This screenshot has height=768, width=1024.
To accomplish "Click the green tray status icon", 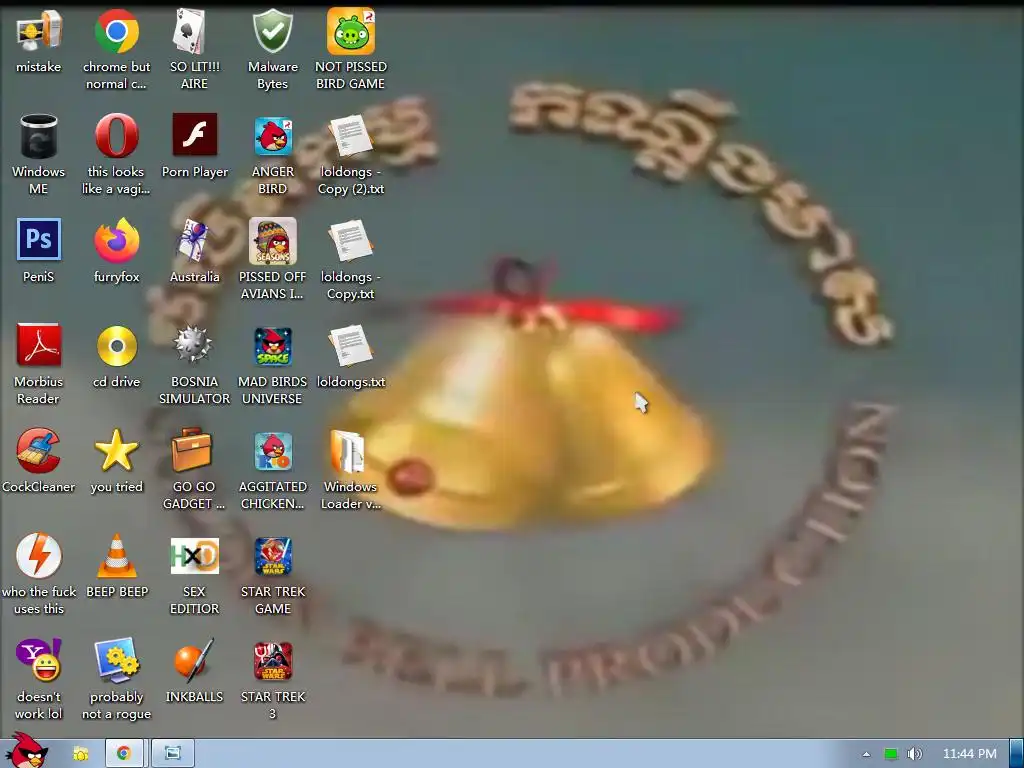I will pyautogui.click(x=891, y=754).
